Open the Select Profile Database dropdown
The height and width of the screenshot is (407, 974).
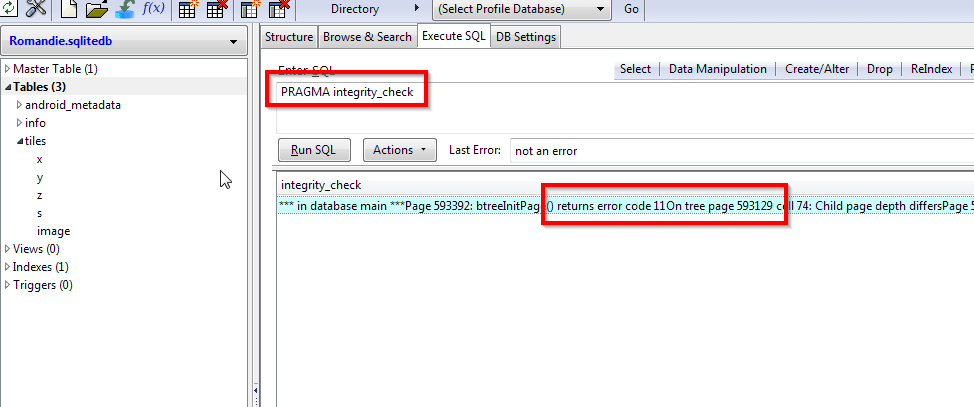[521, 9]
